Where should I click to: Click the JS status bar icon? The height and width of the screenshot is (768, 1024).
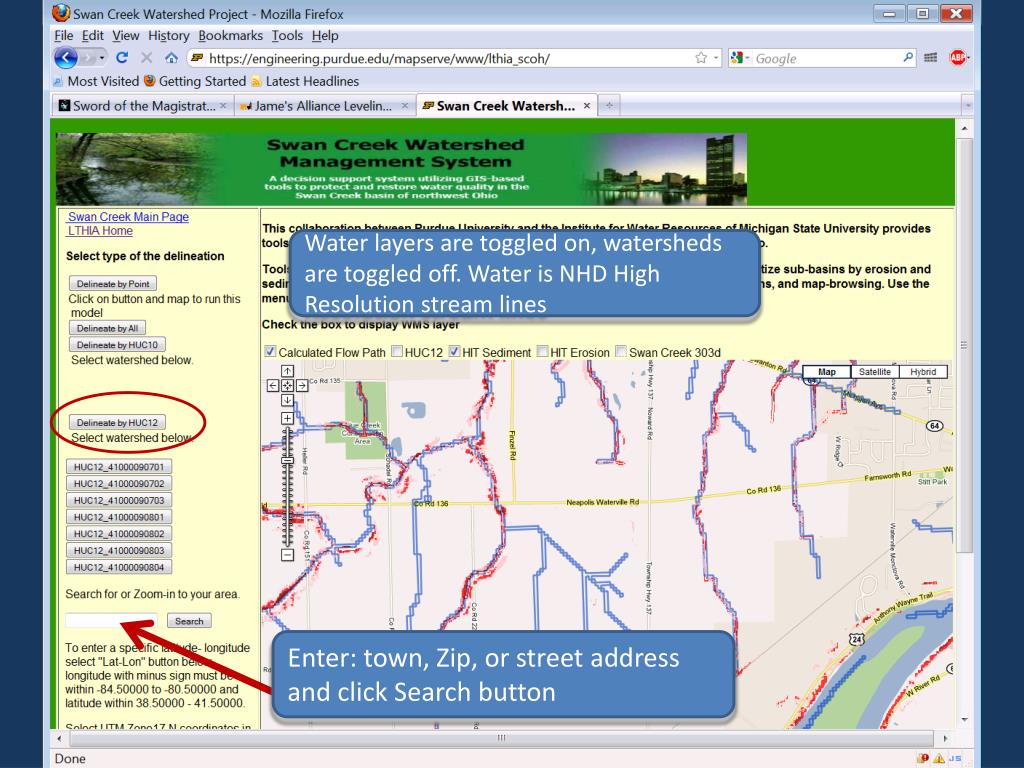[955, 758]
